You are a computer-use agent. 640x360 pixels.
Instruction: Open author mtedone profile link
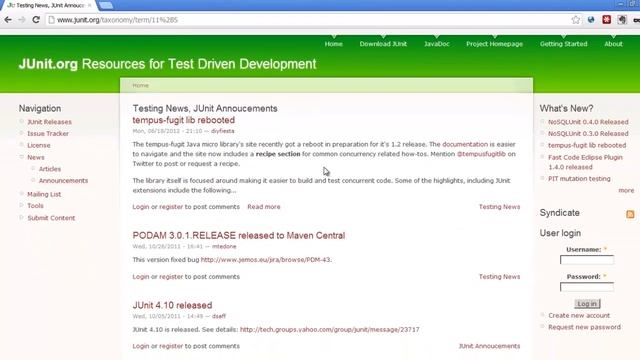click(x=224, y=247)
